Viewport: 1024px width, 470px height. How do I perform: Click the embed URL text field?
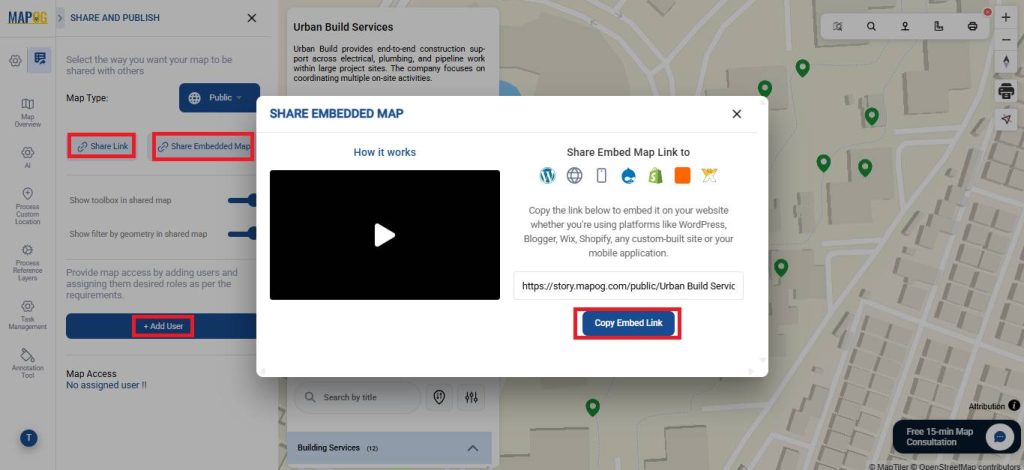tap(628, 286)
